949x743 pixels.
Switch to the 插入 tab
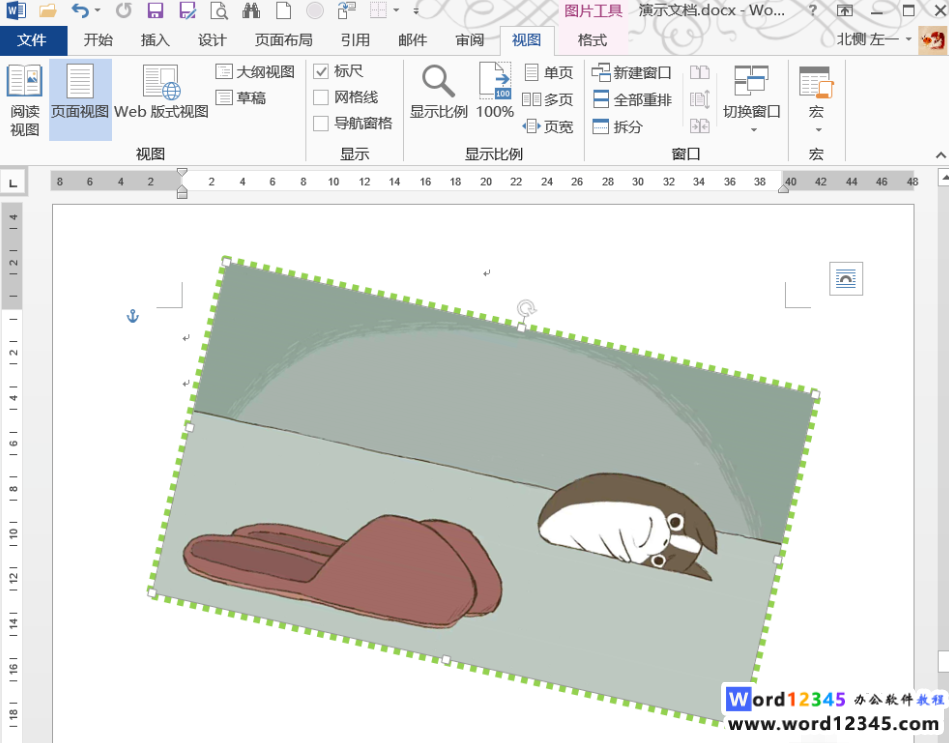tap(155, 40)
